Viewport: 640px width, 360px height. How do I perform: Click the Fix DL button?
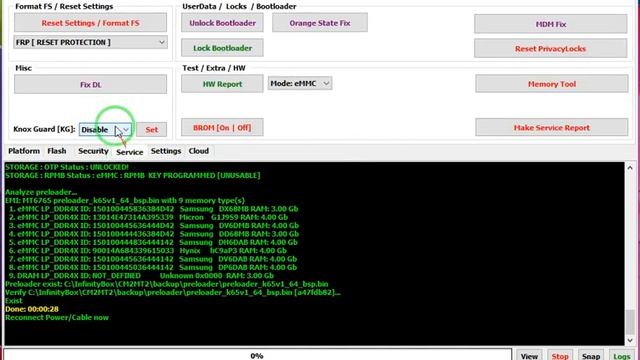tap(90, 84)
